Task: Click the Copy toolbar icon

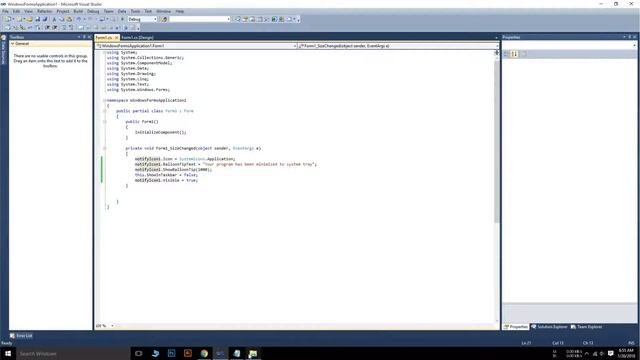Action: pos(62,19)
